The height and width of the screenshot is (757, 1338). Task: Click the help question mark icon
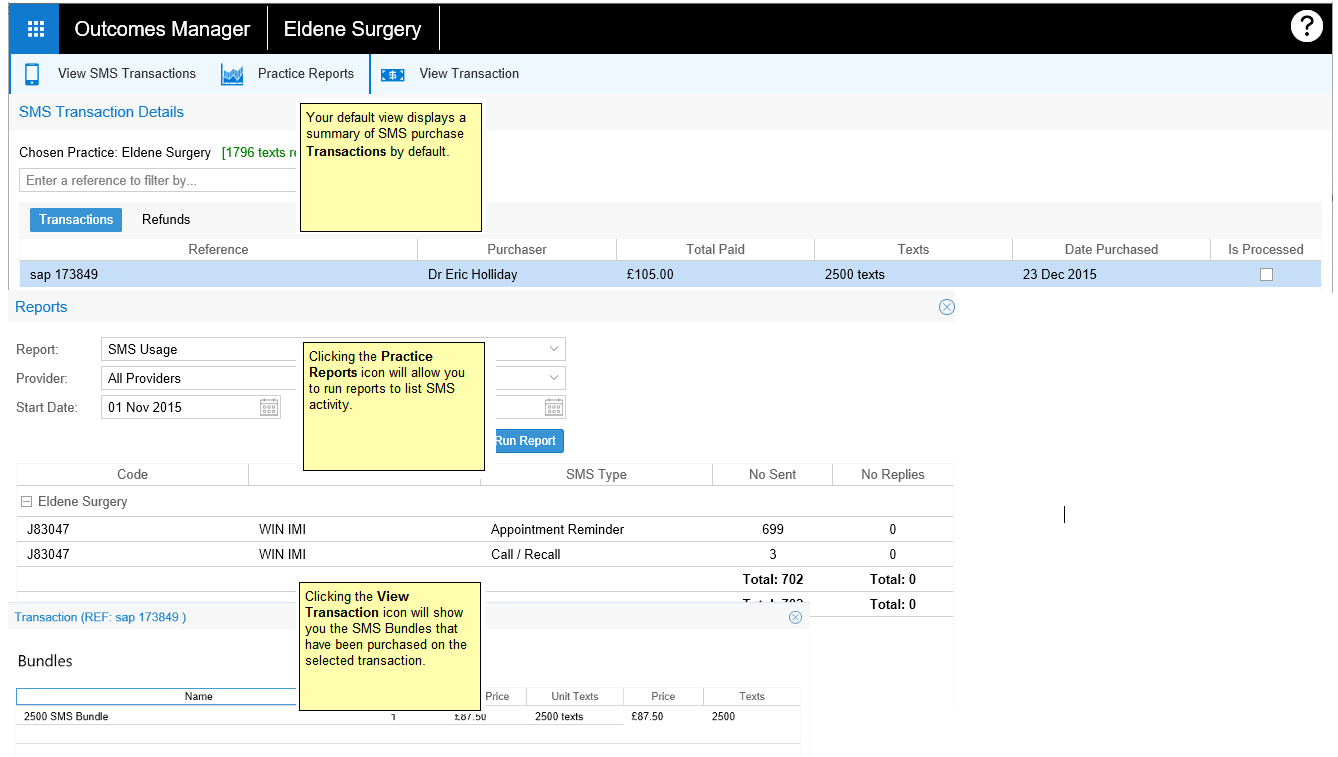click(x=1306, y=27)
